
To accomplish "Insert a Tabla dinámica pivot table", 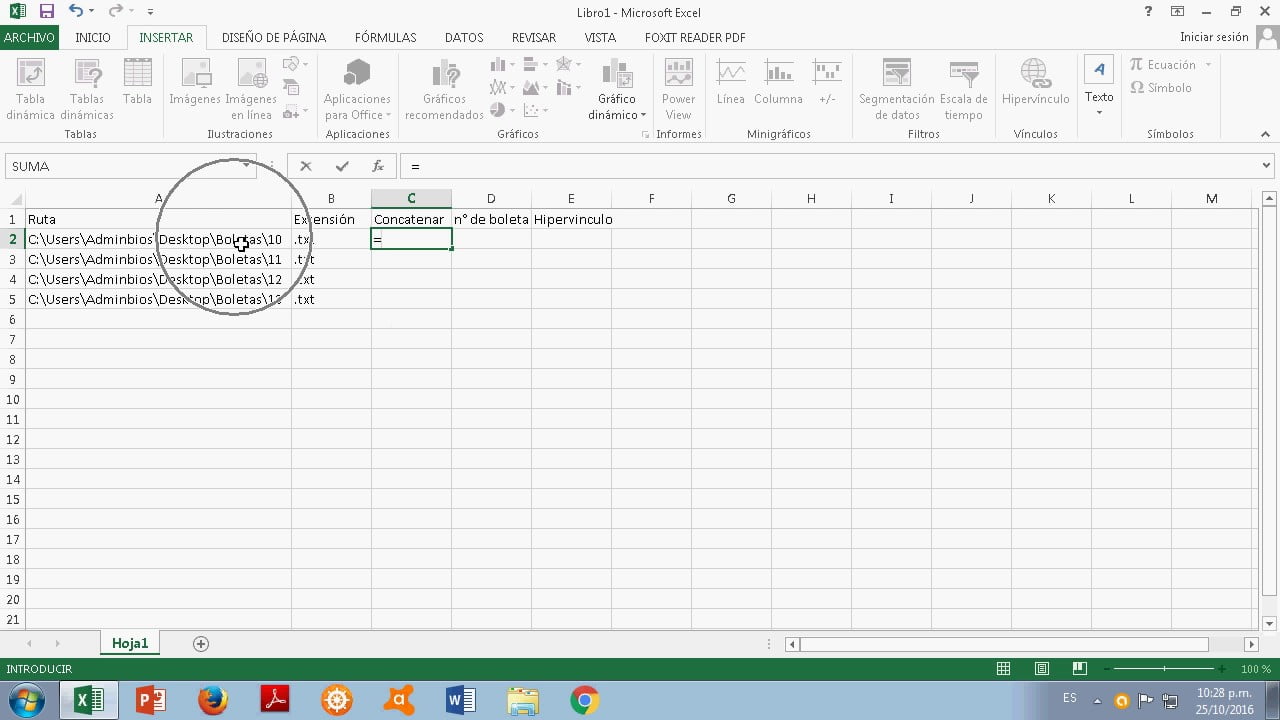I will (x=31, y=88).
